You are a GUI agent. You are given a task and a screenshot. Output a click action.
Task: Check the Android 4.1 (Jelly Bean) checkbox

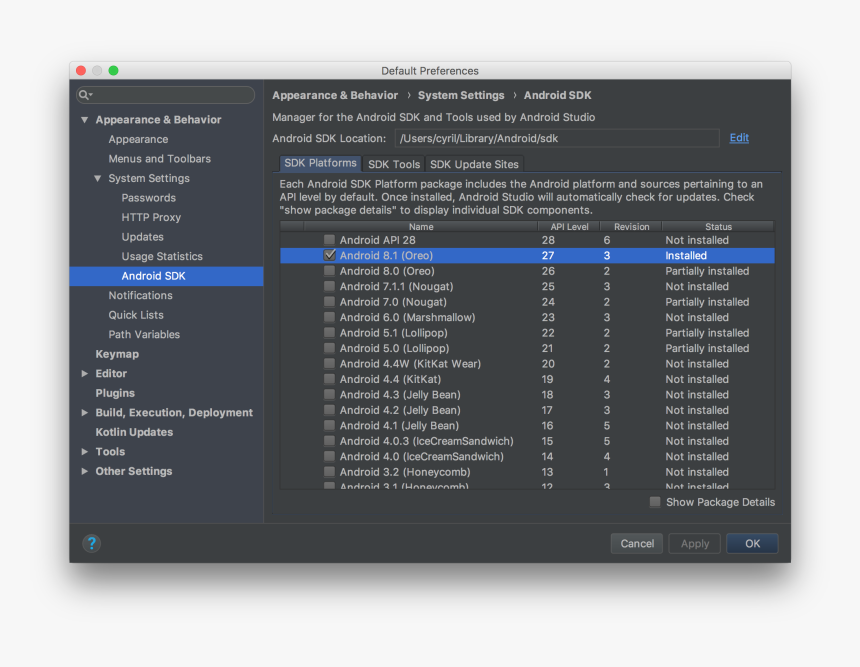pos(329,425)
